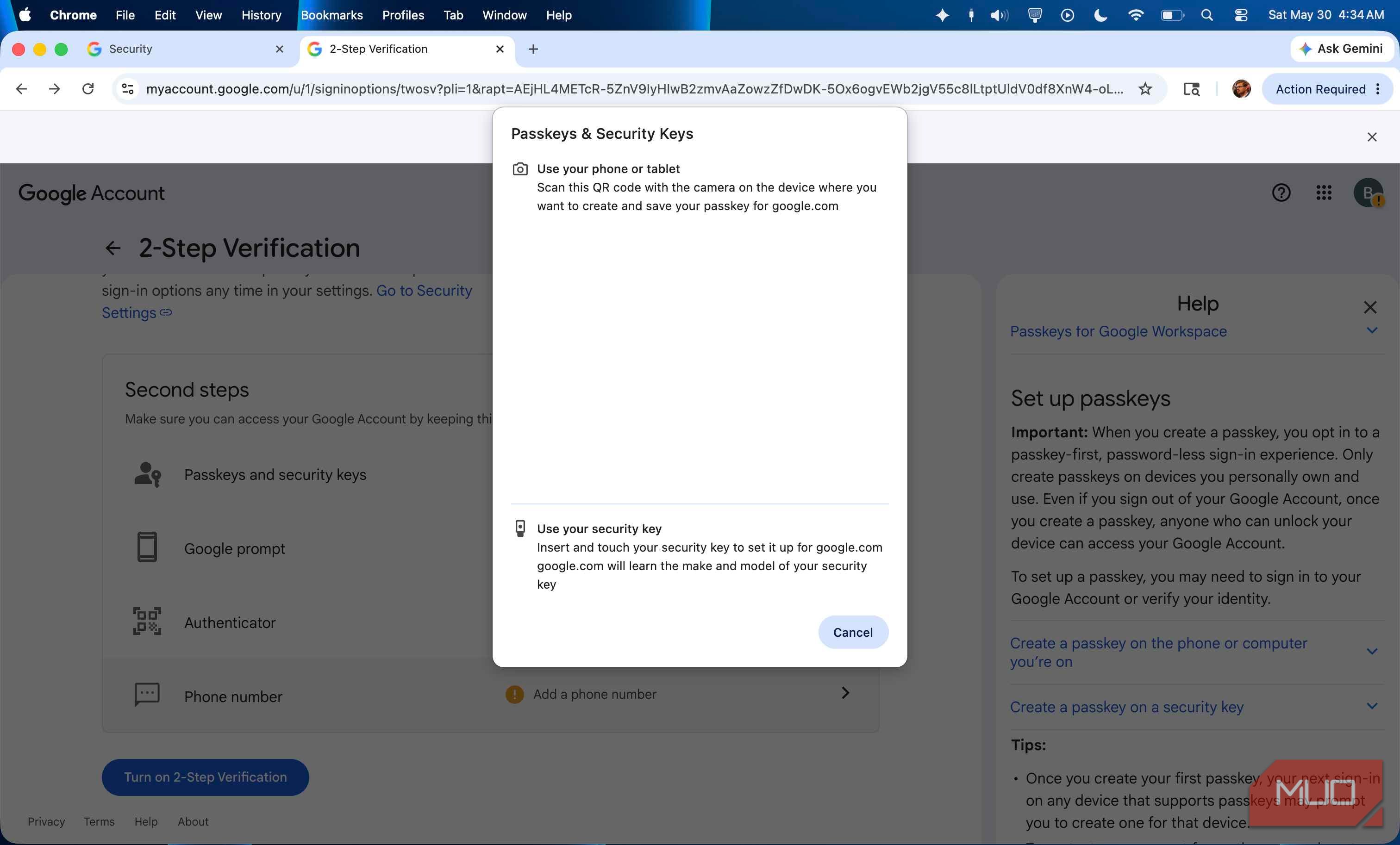The width and height of the screenshot is (1400, 845).
Task: Dismiss the banner with the X under the toolbar
Action: (1372, 137)
